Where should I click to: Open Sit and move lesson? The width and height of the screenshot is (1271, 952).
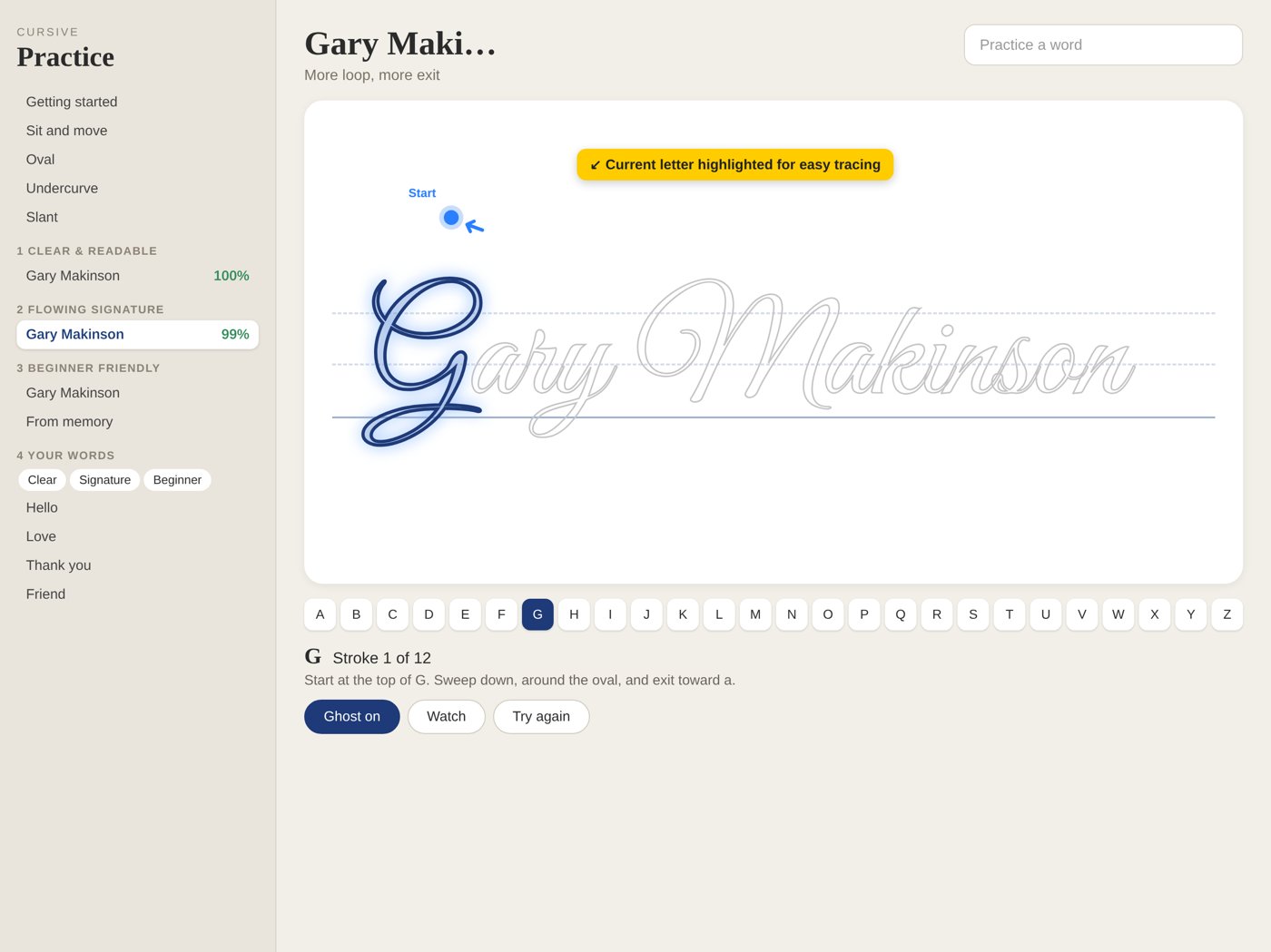(x=137, y=131)
